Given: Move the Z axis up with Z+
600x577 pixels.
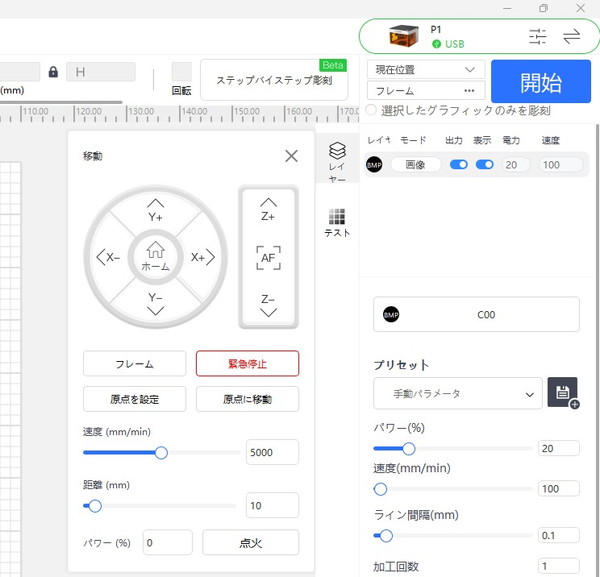Looking at the screenshot, I should point(267,210).
